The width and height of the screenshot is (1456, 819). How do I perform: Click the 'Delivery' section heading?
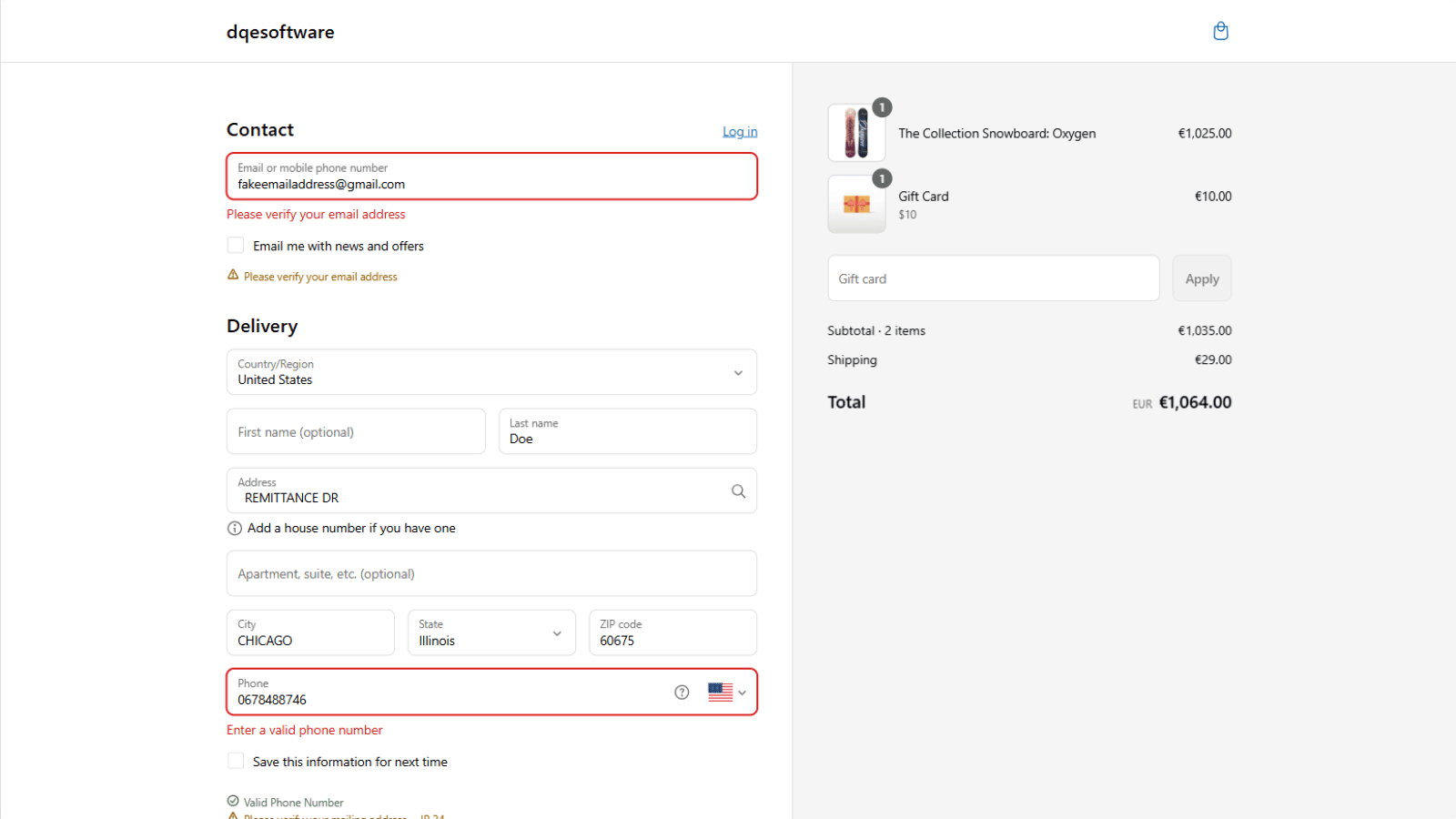tap(262, 326)
